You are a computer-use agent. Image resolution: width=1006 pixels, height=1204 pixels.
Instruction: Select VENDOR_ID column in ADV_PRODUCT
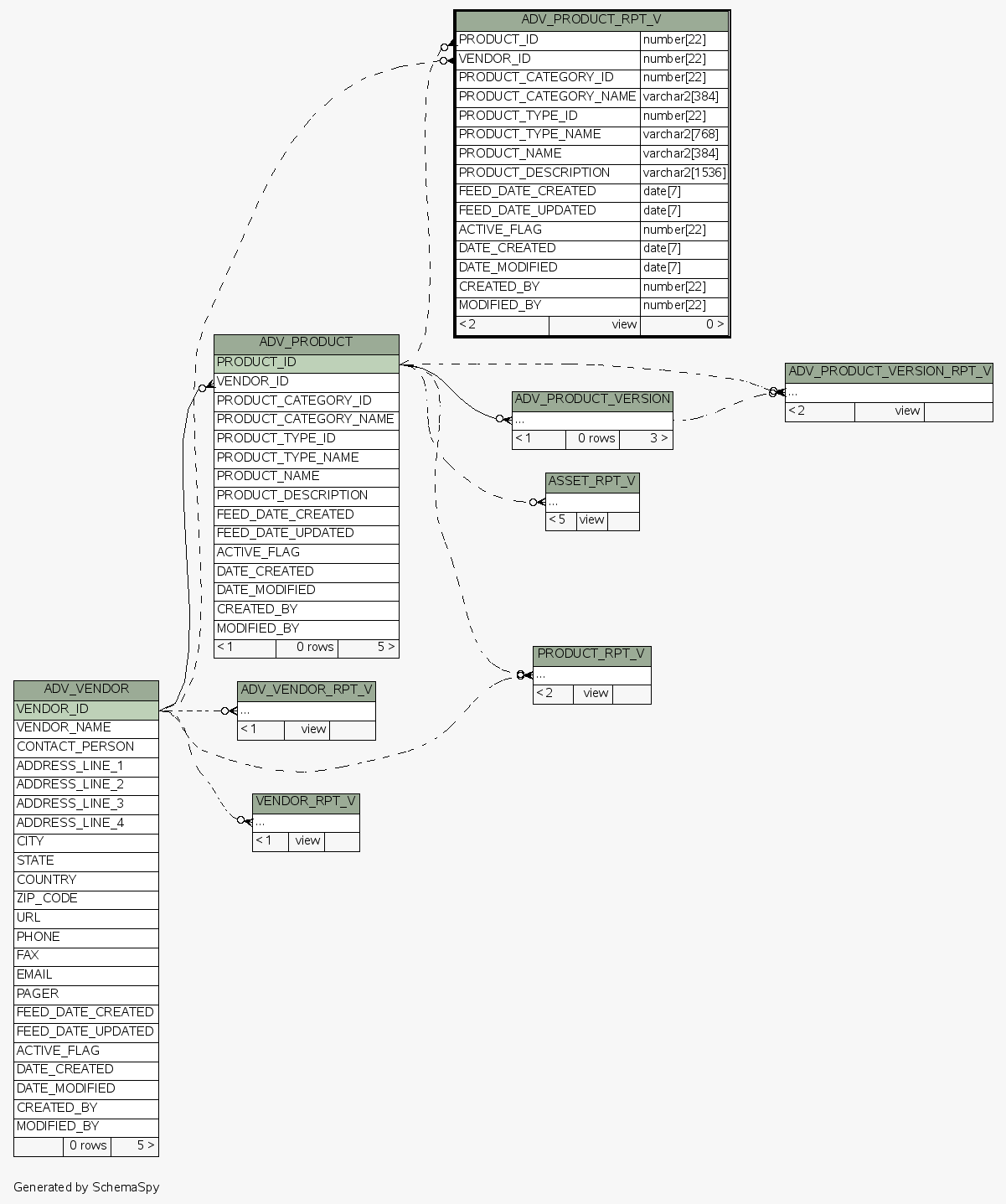306,382
